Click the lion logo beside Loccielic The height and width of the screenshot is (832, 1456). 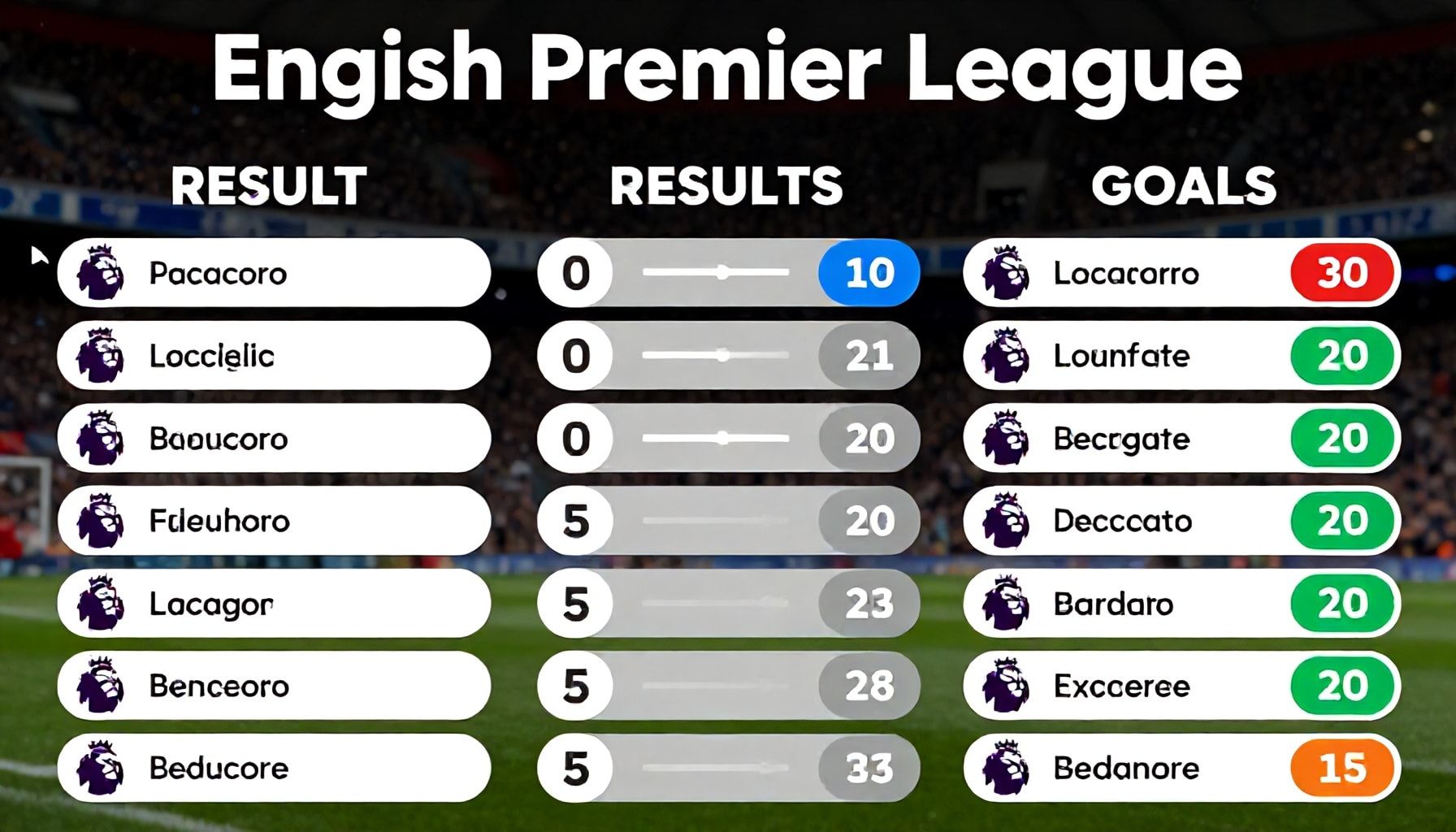[x=100, y=355]
